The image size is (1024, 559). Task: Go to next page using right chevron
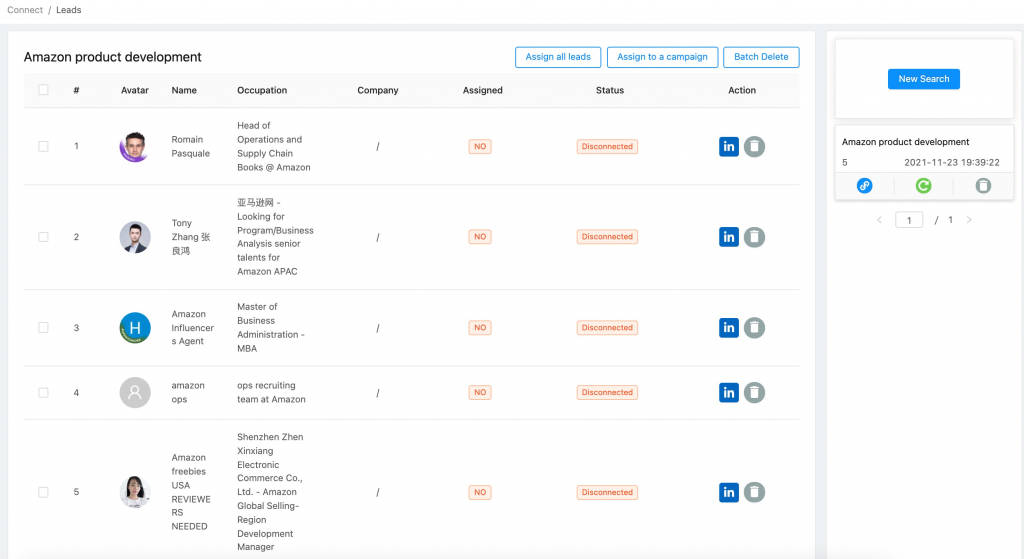point(968,220)
